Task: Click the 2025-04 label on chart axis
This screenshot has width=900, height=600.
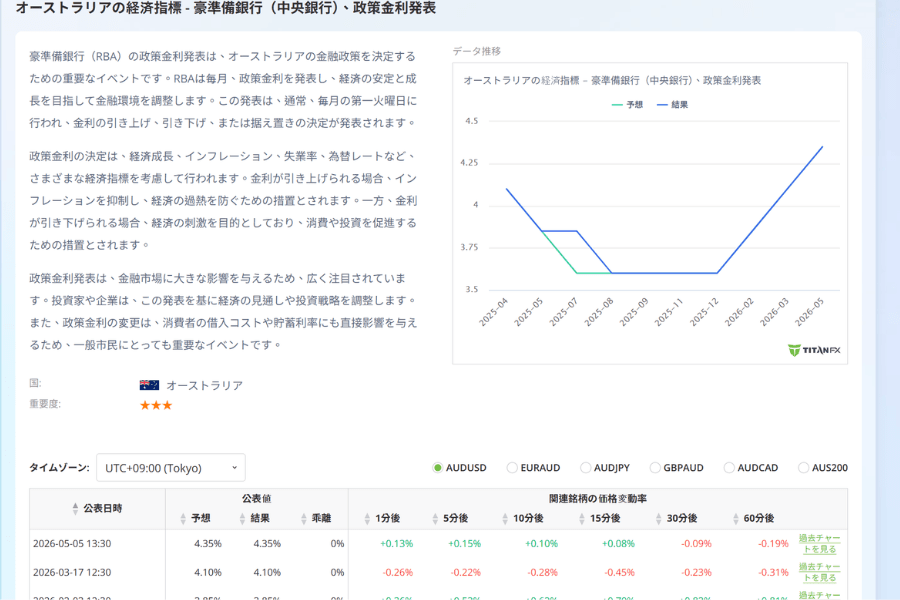Action: click(x=494, y=313)
